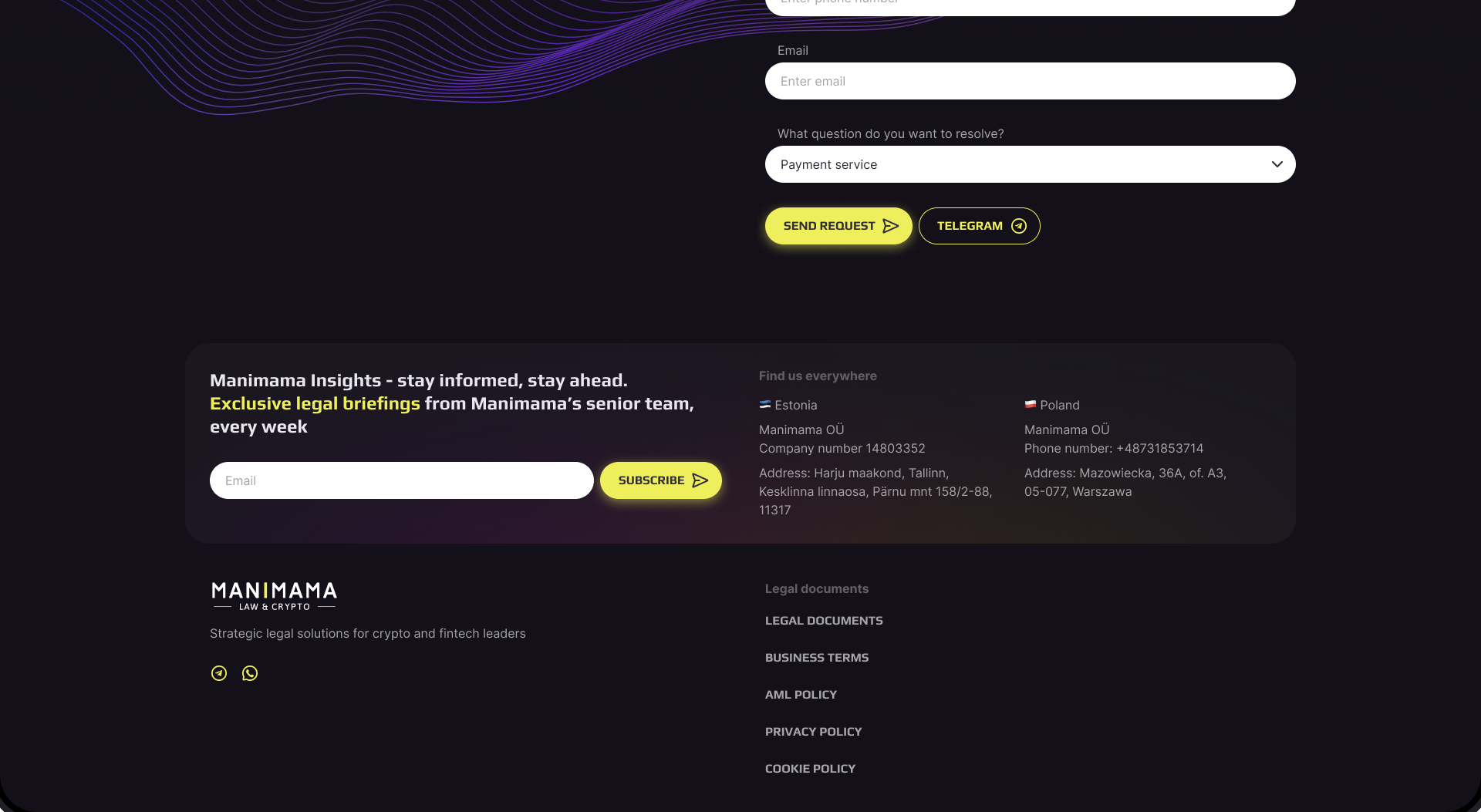
Task: View the Privacy Policy link
Action: pyautogui.click(x=813, y=732)
